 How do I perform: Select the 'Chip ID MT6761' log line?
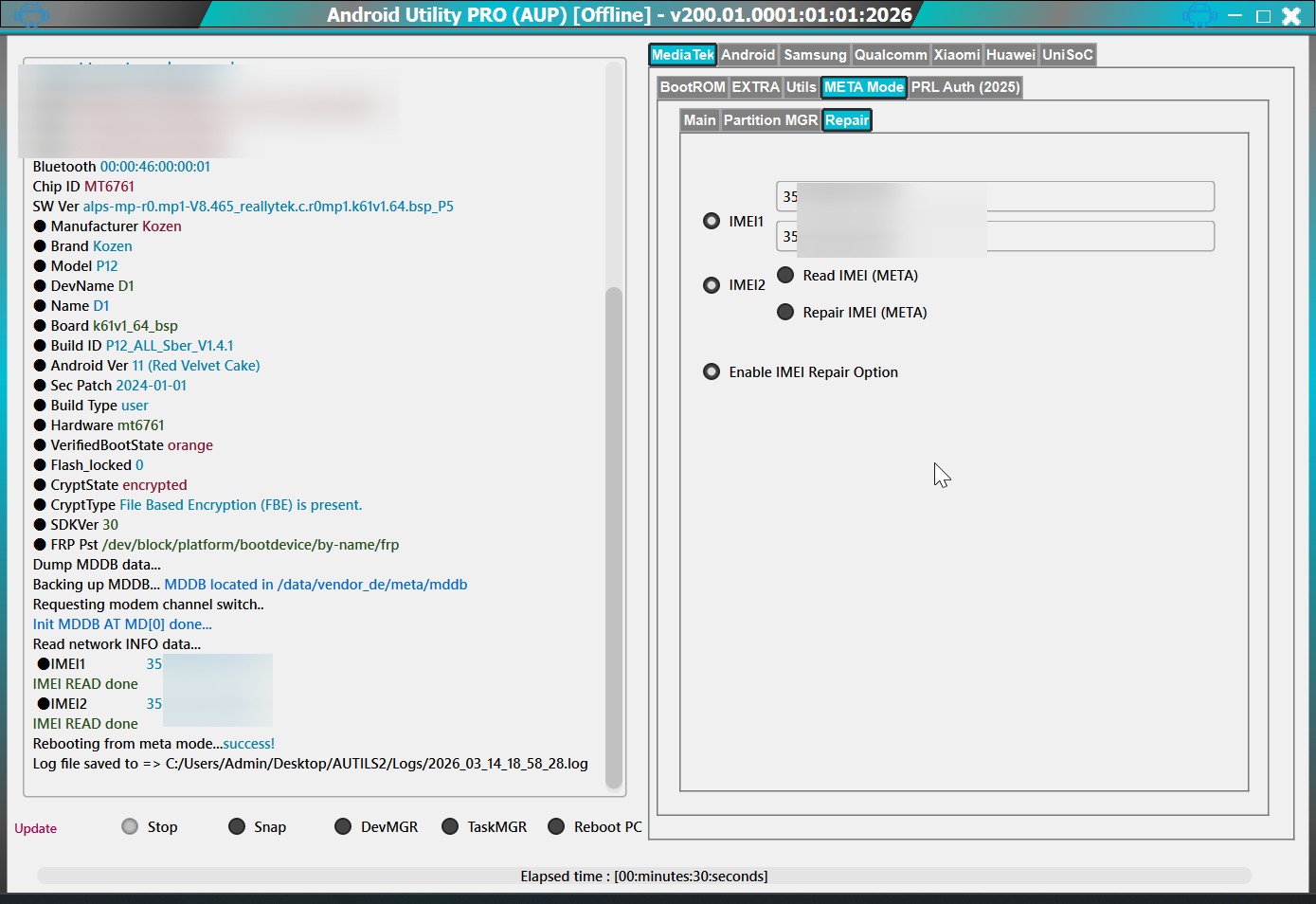(83, 187)
